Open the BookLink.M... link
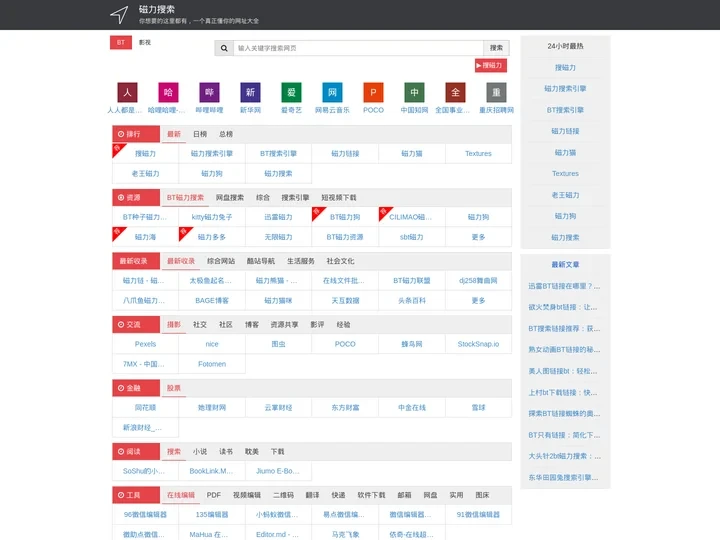The height and width of the screenshot is (540, 720). pos(212,471)
